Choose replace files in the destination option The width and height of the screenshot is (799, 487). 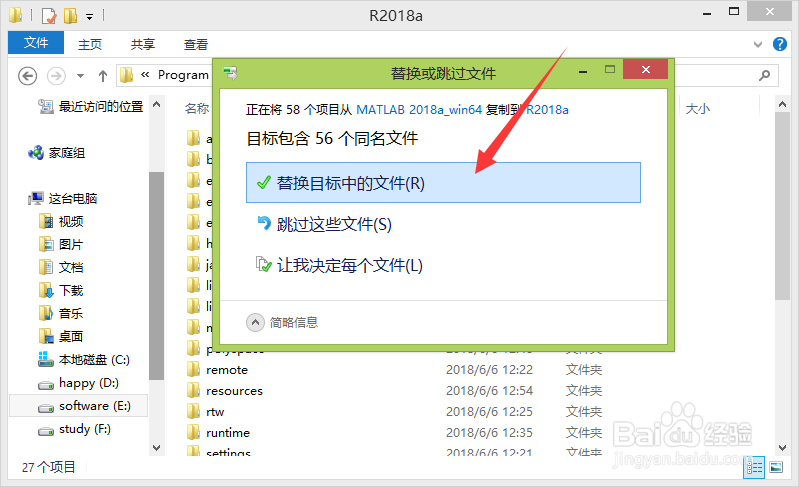(443, 182)
